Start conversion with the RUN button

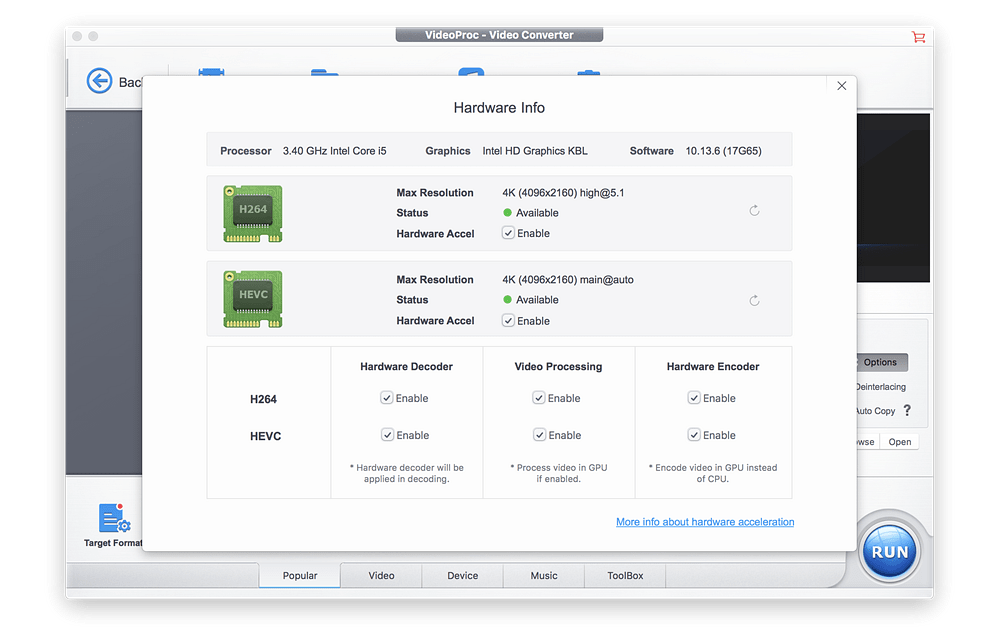click(x=890, y=552)
